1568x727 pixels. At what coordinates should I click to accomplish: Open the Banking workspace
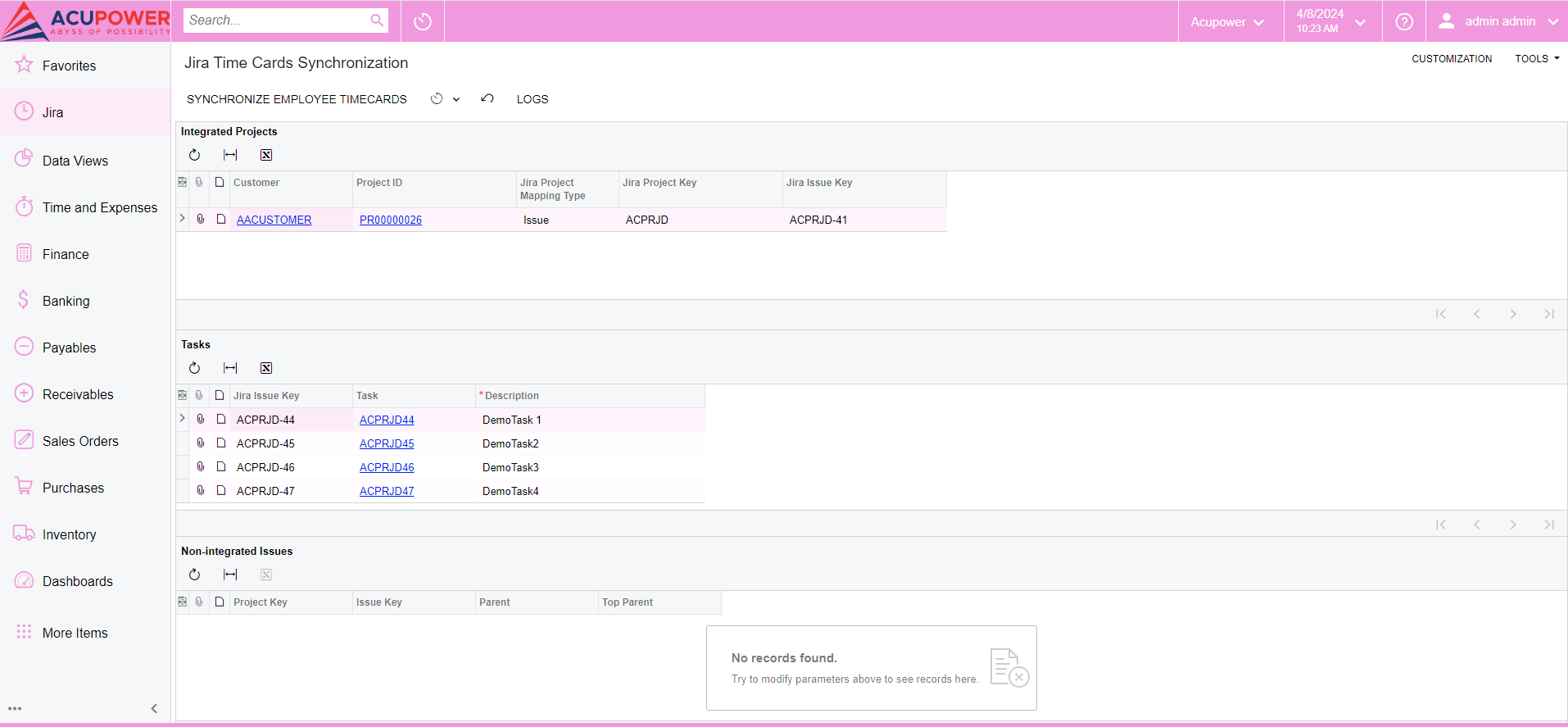pyautogui.click(x=85, y=301)
